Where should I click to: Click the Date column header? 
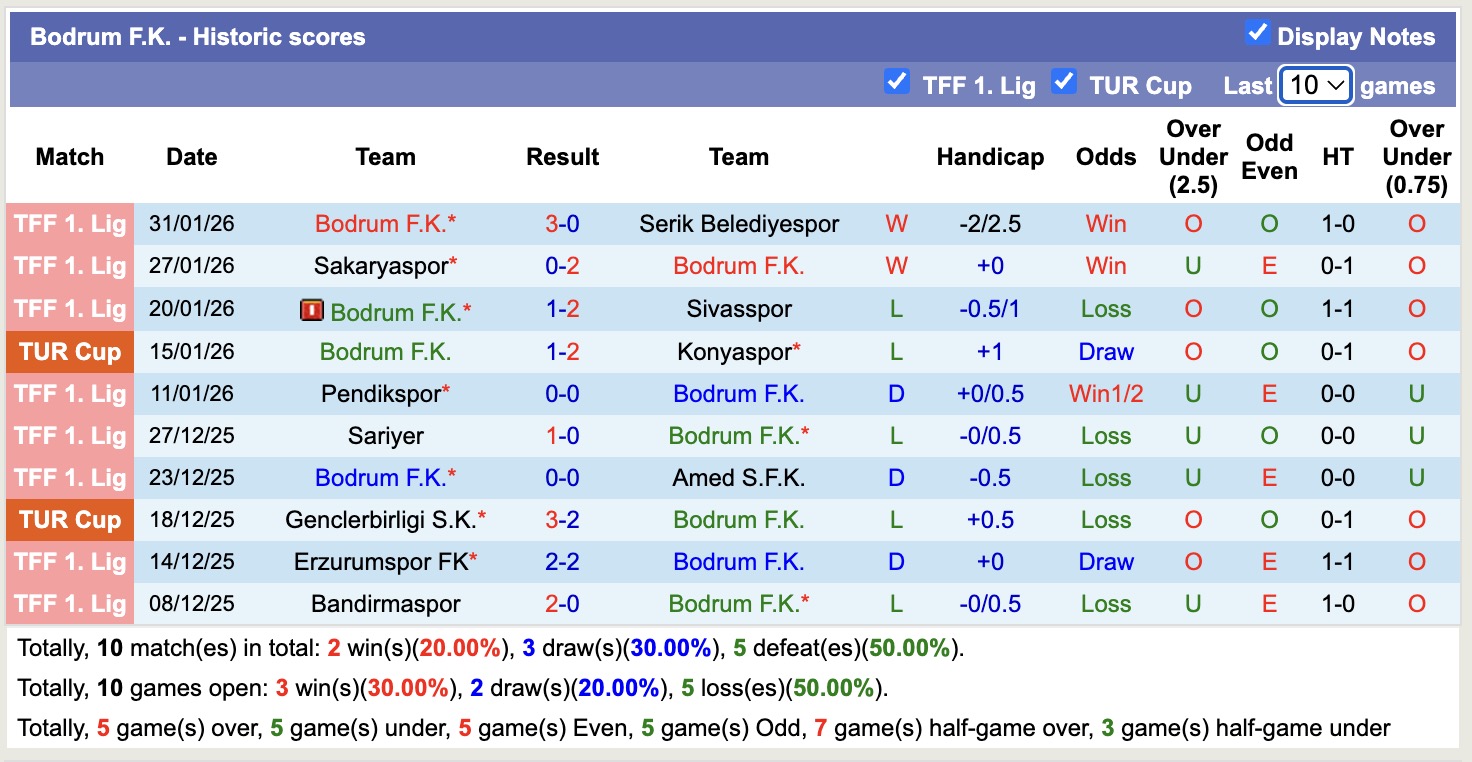pos(191,157)
